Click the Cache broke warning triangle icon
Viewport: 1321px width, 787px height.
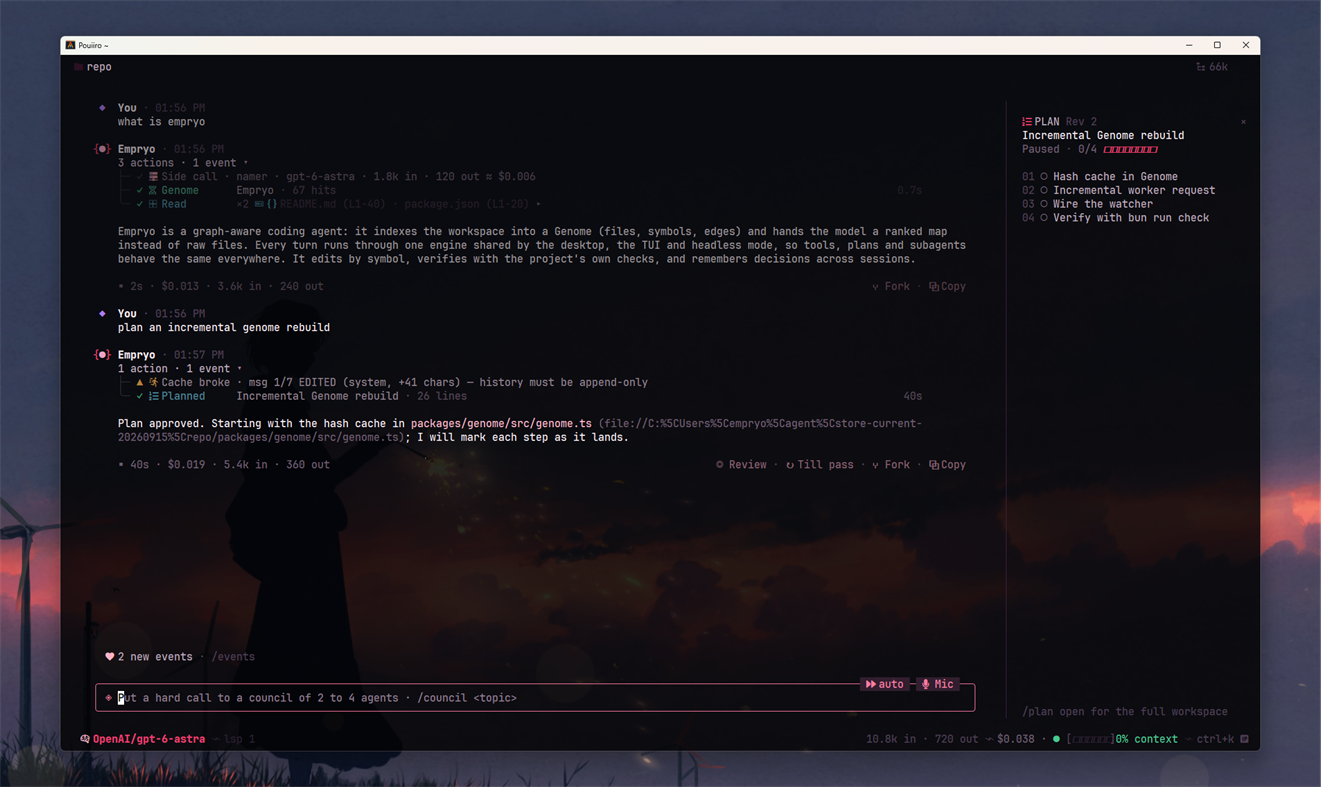[x=140, y=382]
